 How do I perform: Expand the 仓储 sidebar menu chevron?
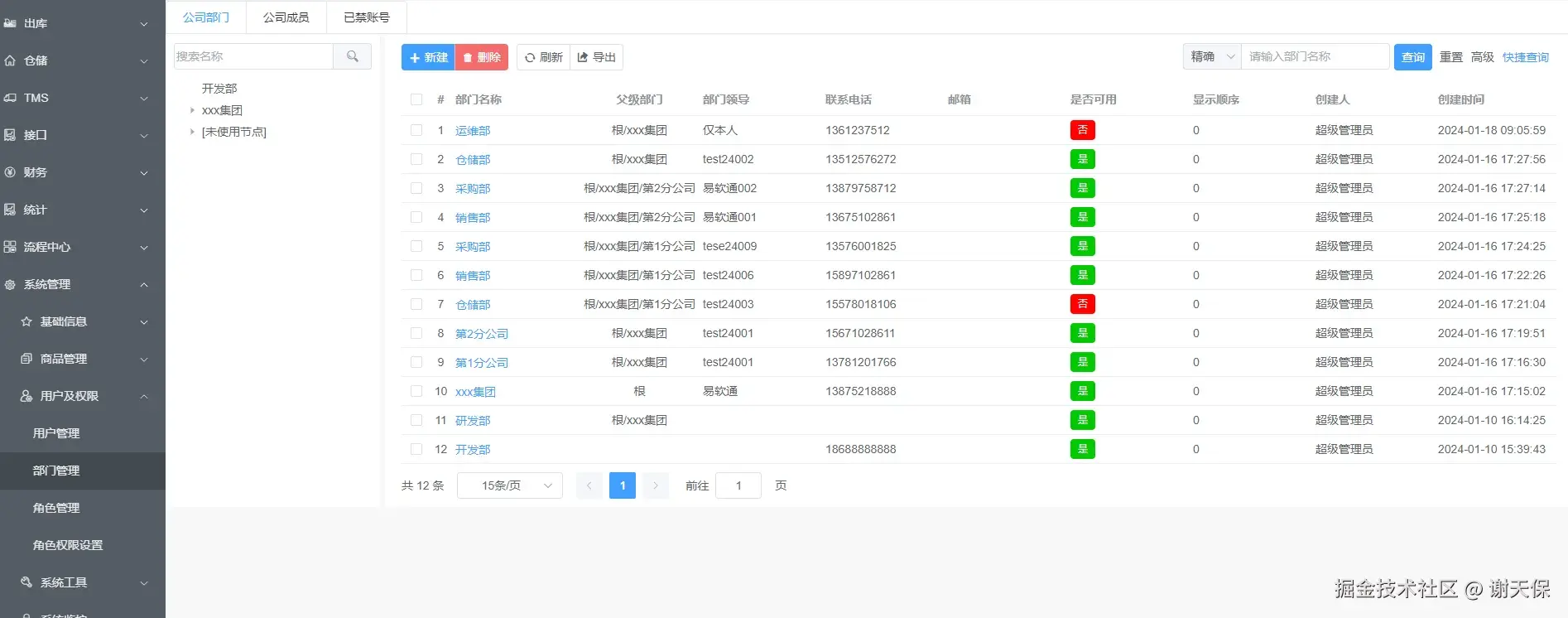pos(144,61)
